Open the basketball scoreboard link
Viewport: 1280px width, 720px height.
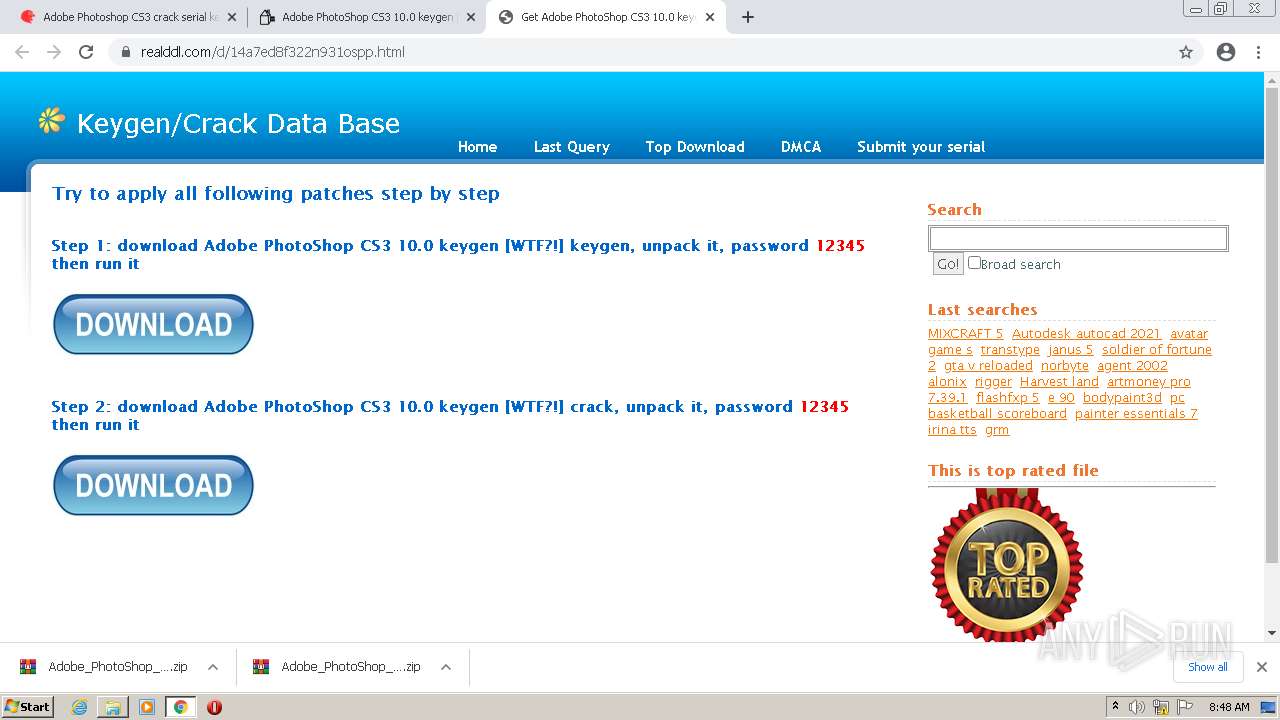click(997, 414)
